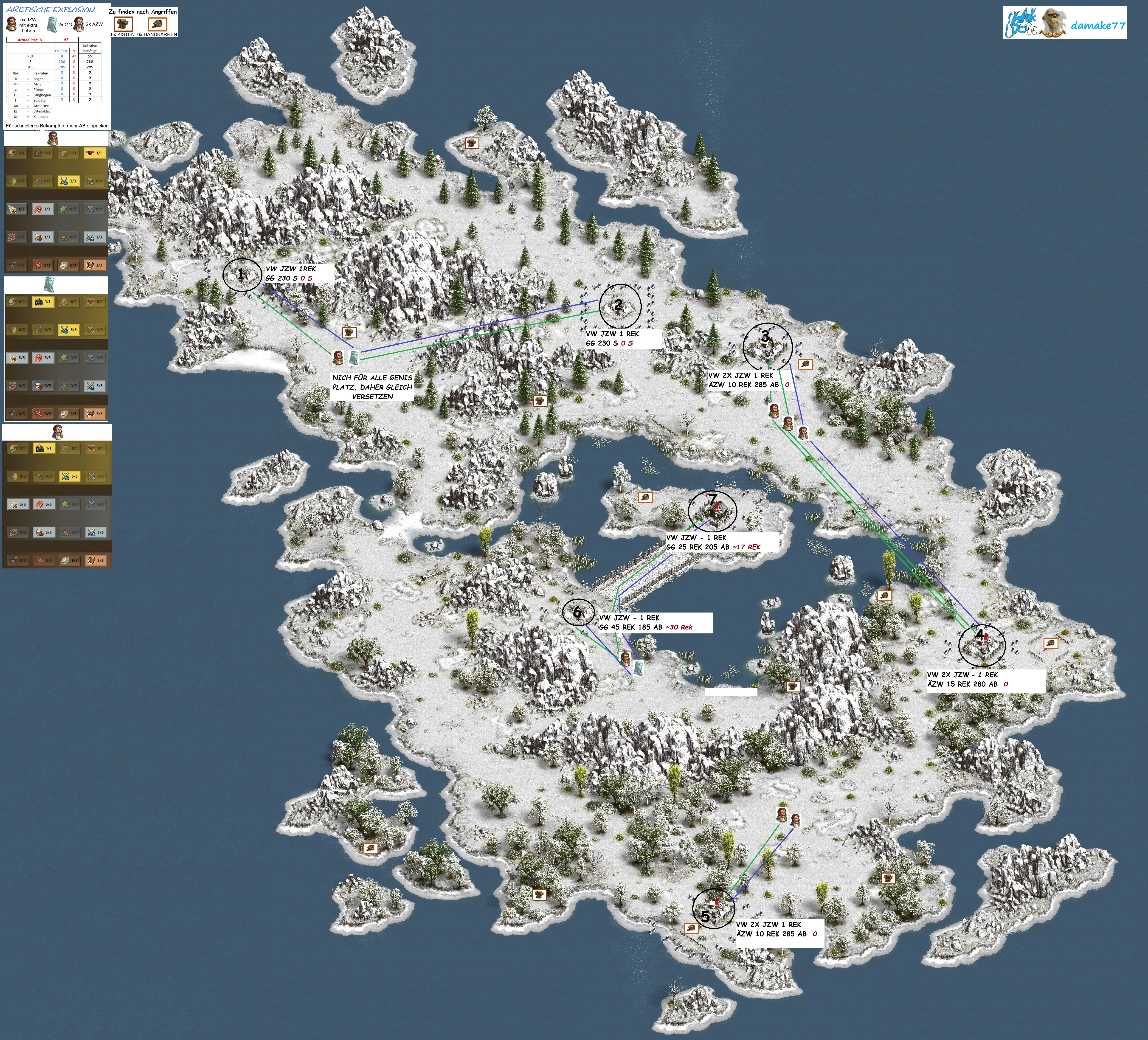Click the "Armee insg. V" table cell

pos(30,40)
